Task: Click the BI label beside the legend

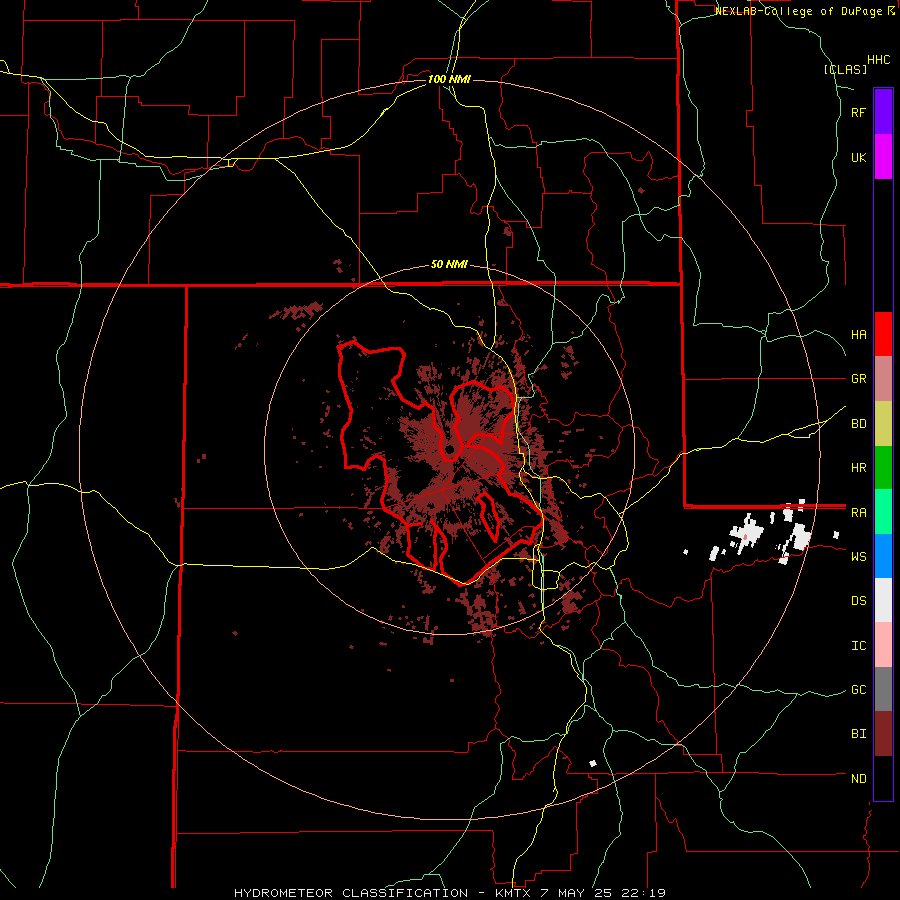Action: pyautogui.click(x=858, y=734)
